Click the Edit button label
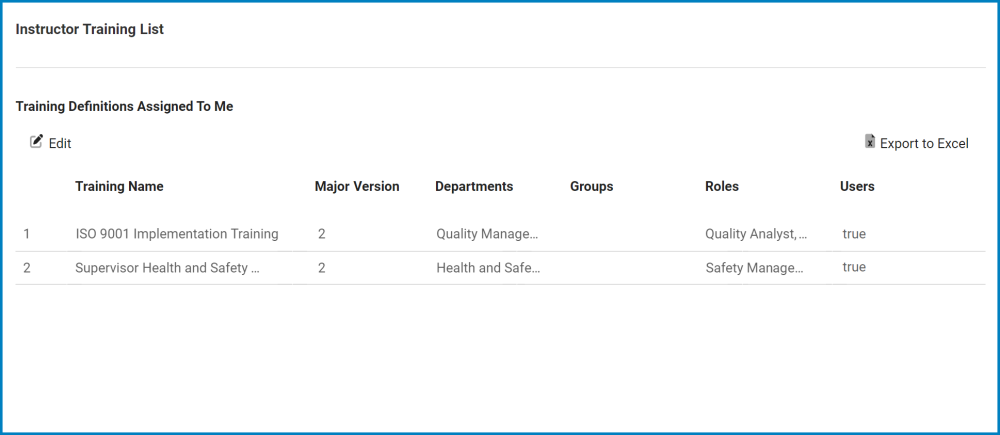 click(x=60, y=143)
